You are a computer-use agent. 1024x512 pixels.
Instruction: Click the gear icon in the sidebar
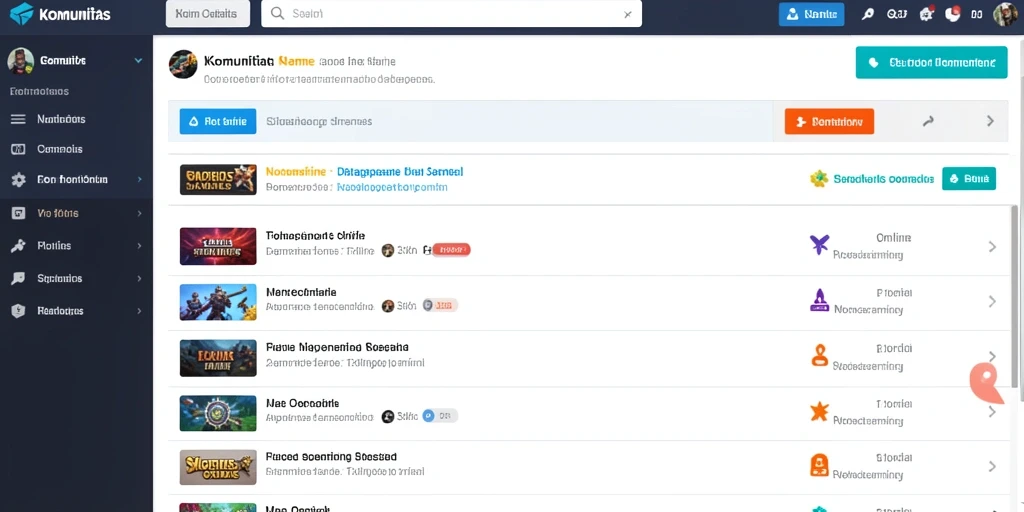(18, 180)
